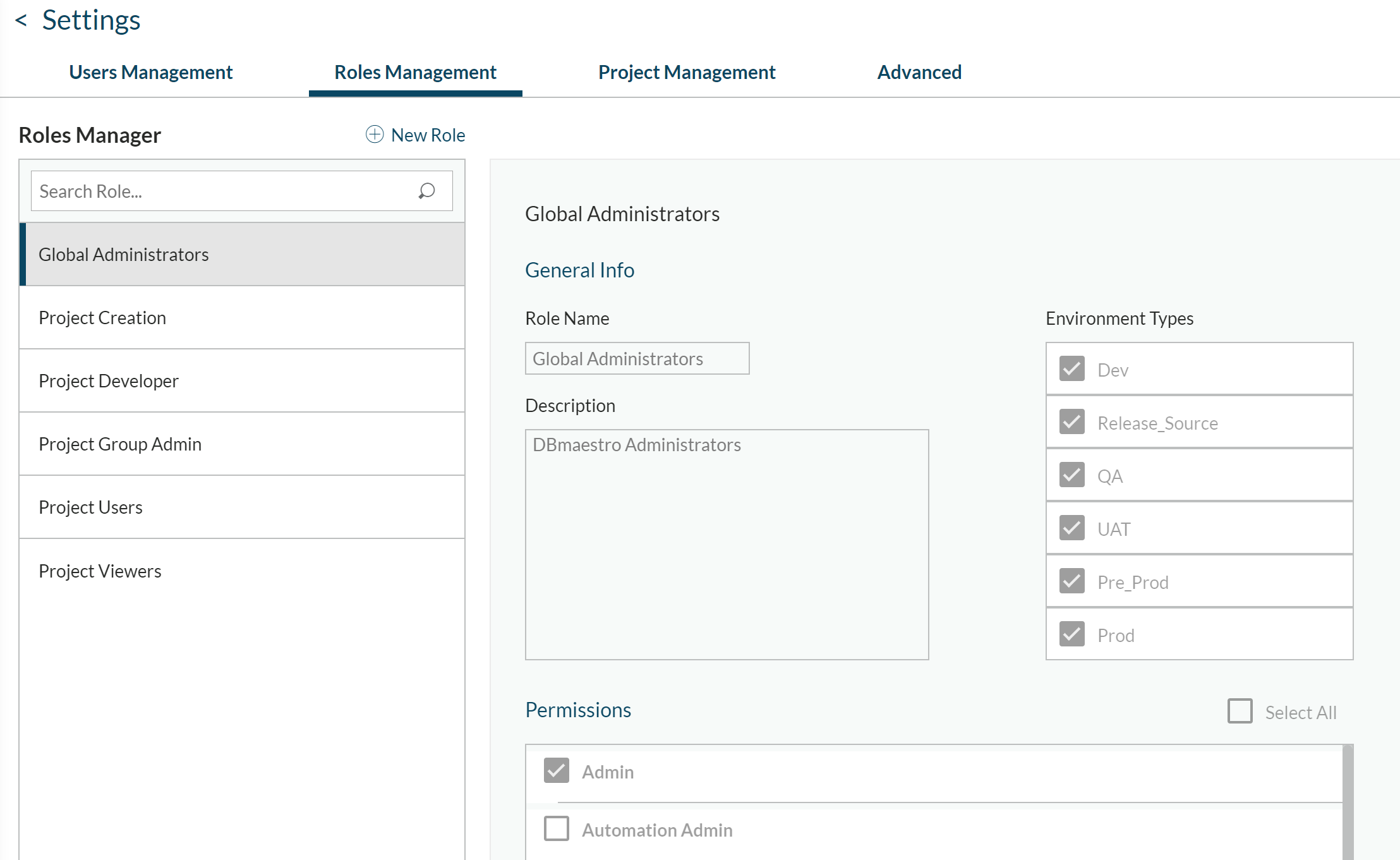Uncheck the Prod environment type
Viewport: 1400px width, 860px height.
click(1071, 634)
